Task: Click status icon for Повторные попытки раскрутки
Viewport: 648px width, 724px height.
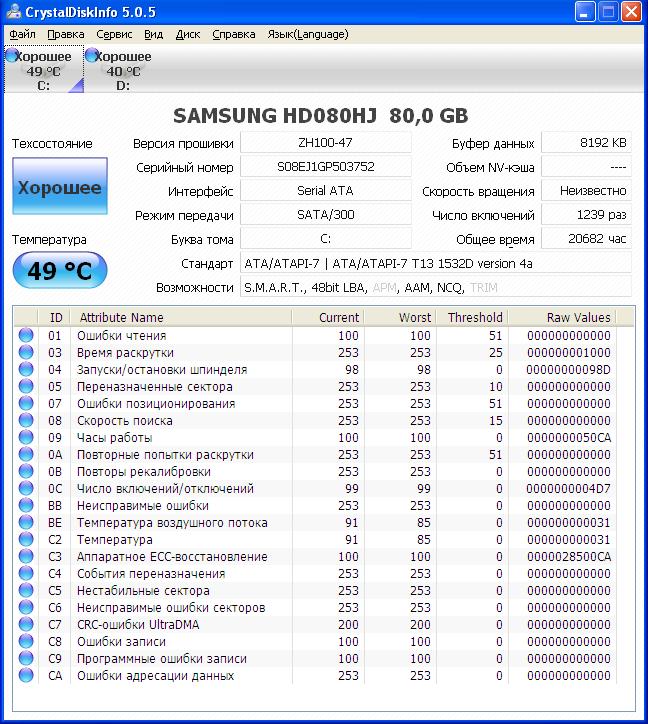Action: pyautogui.click(x=26, y=454)
